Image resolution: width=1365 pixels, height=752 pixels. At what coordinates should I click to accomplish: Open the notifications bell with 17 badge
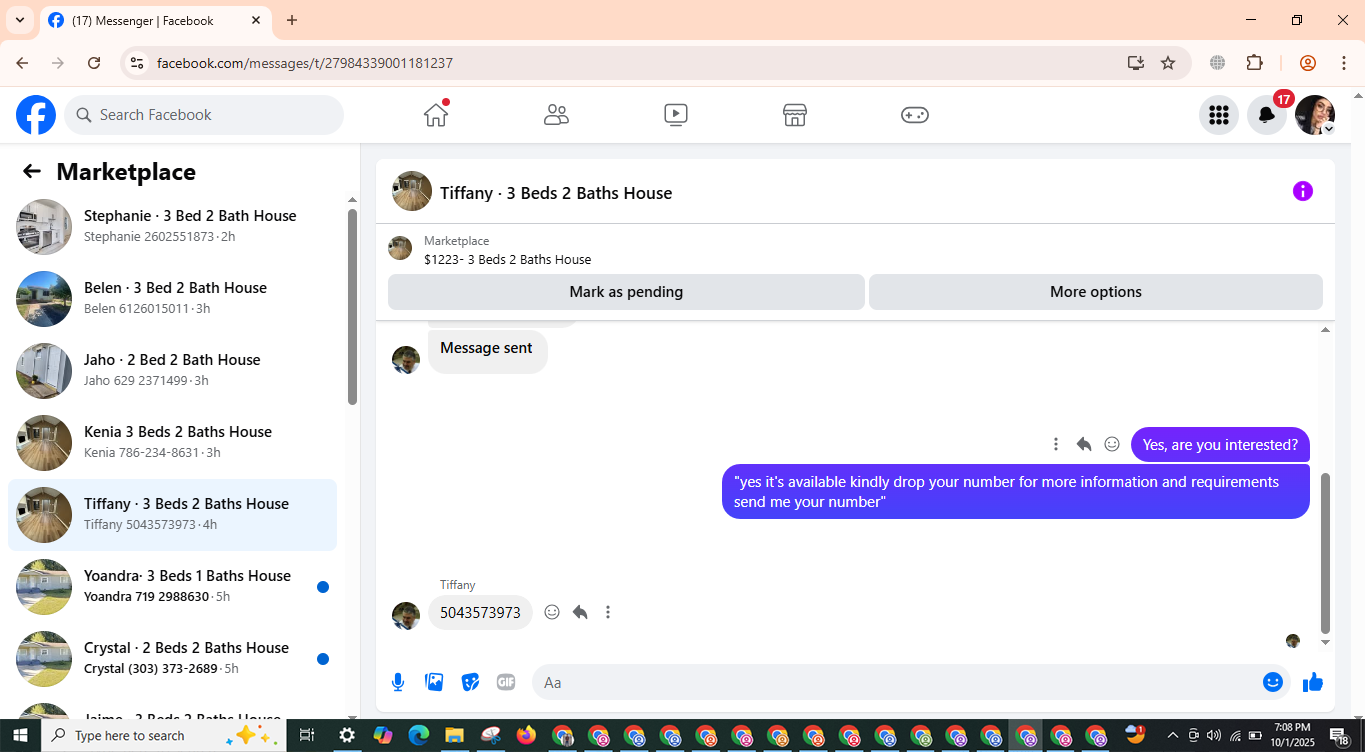1267,115
